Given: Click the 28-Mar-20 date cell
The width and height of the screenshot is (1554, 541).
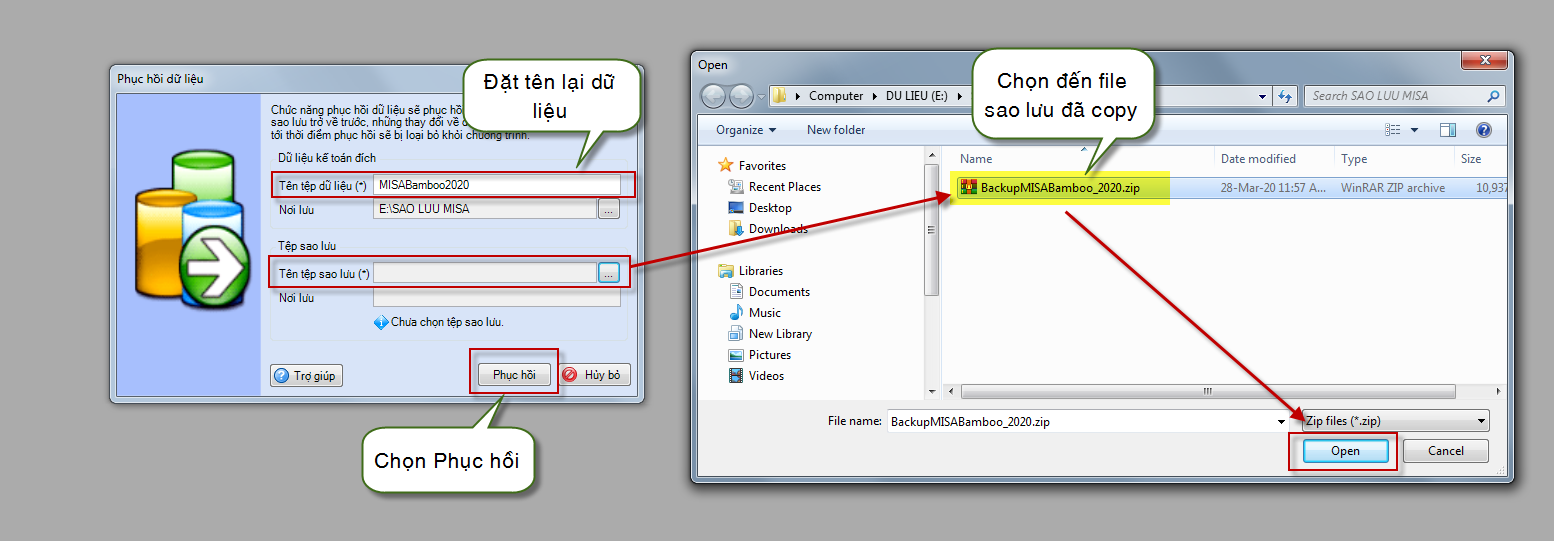Looking at the screenshot, I should [1273, 188].
